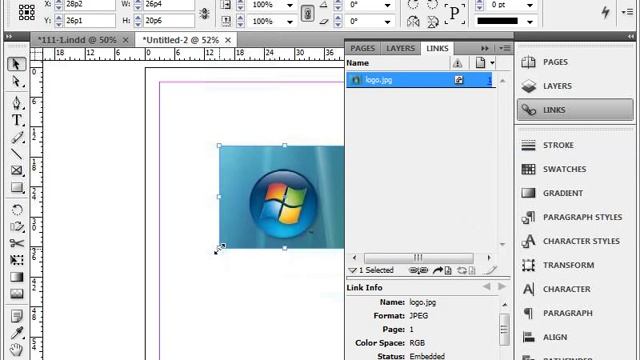This screenshot has width=640, height=360.
Task: Open the scale X percentage dropdown
Action: (x=290, y=5)
